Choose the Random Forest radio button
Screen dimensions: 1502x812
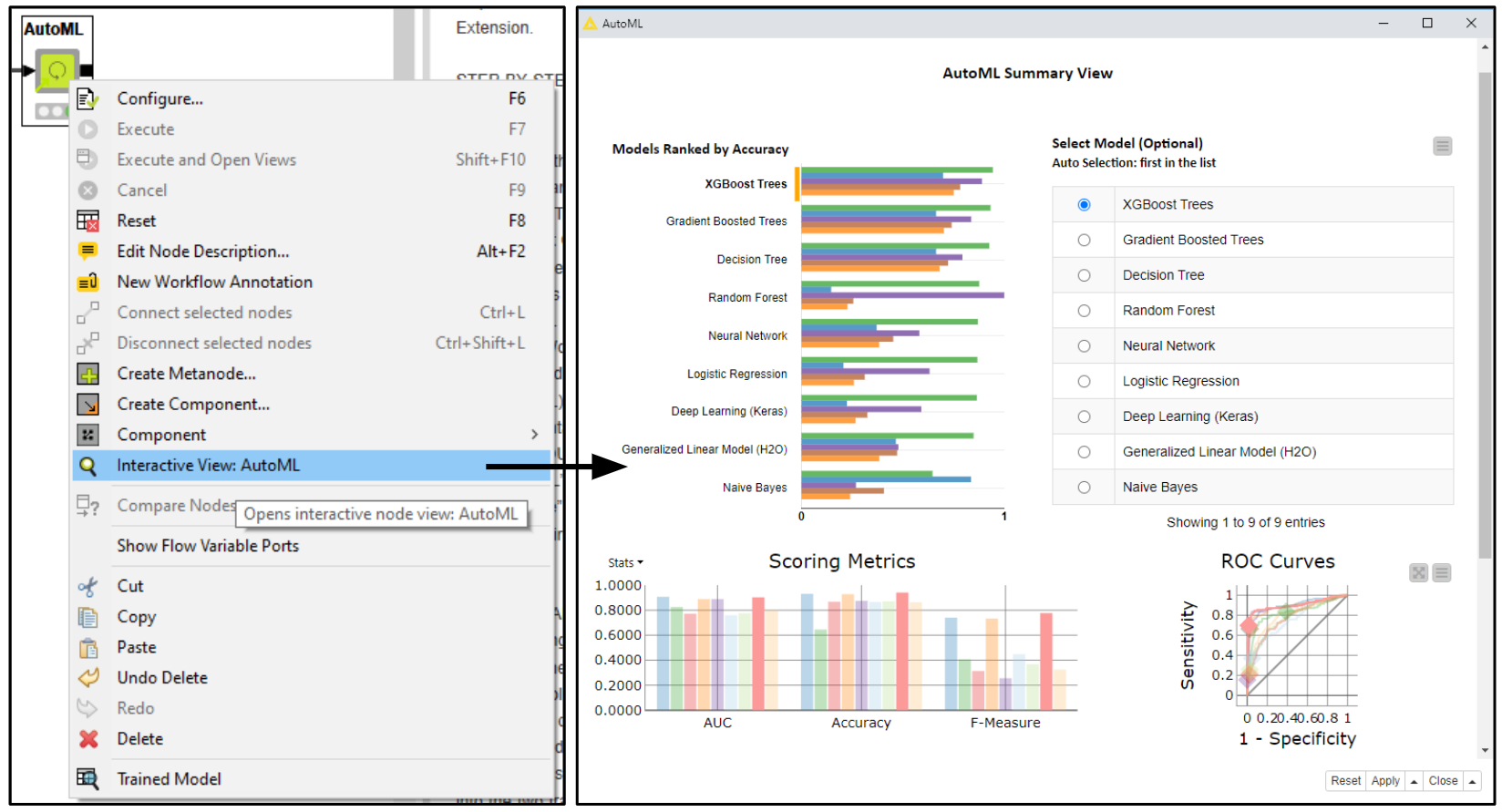[1084, 311]
